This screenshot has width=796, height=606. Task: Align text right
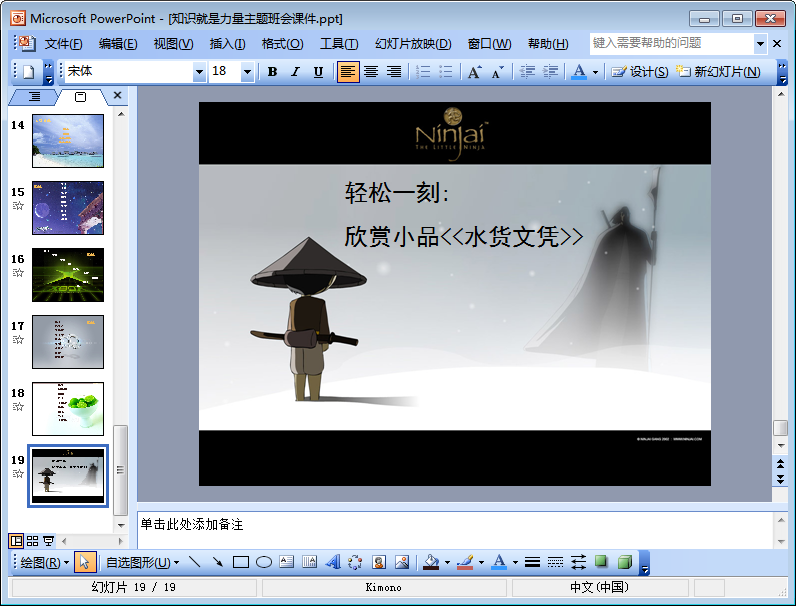tap(394, 72)
